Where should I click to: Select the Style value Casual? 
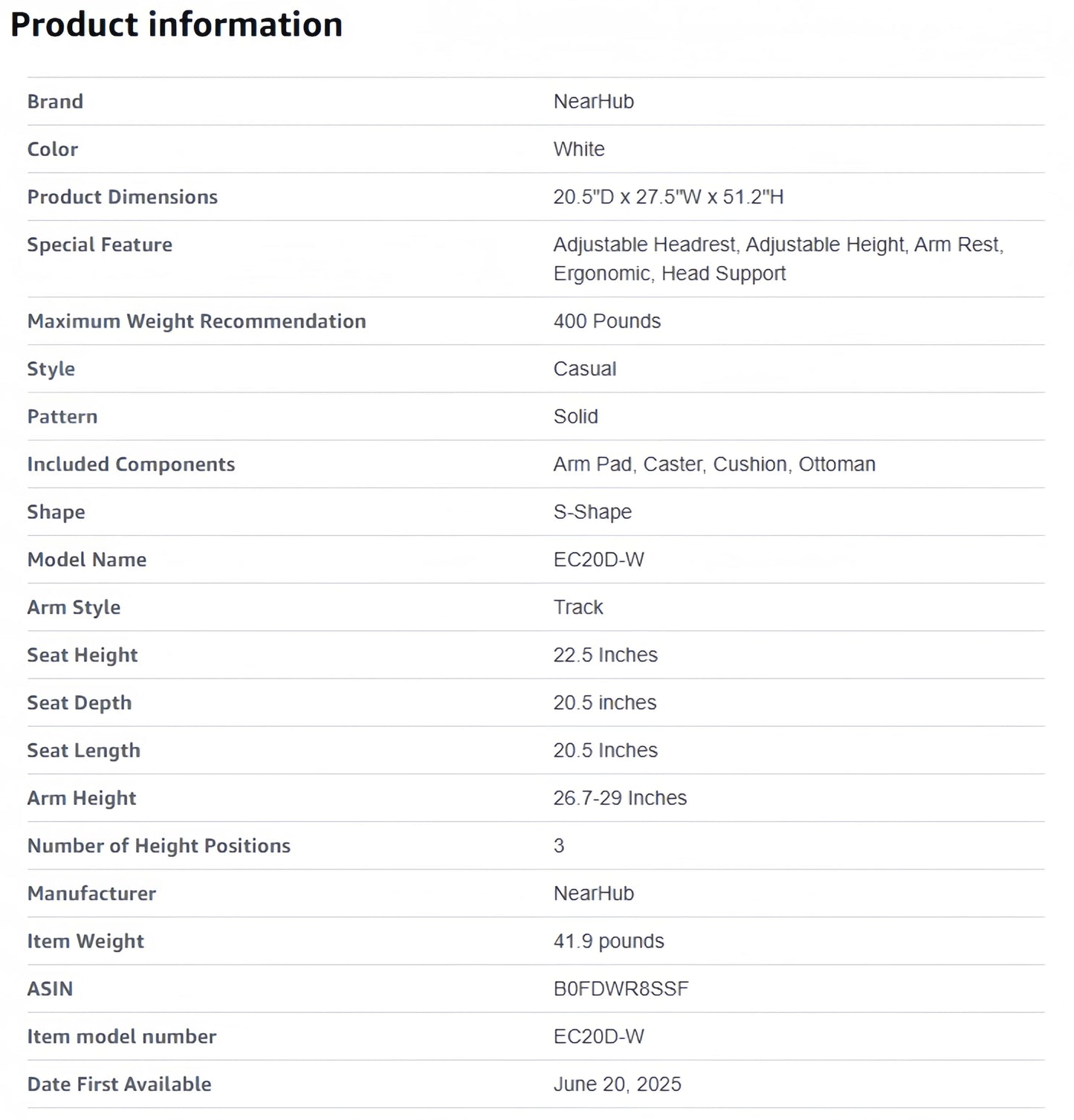[584, 369]
